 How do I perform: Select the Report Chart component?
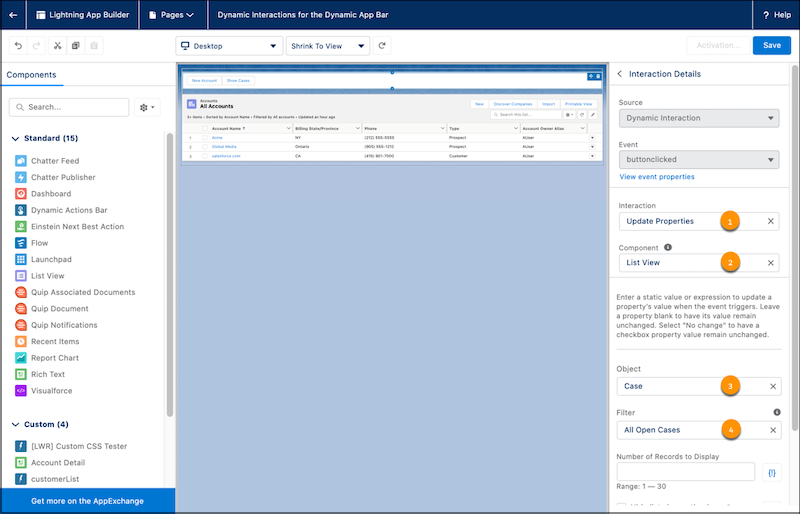[47, 357]
